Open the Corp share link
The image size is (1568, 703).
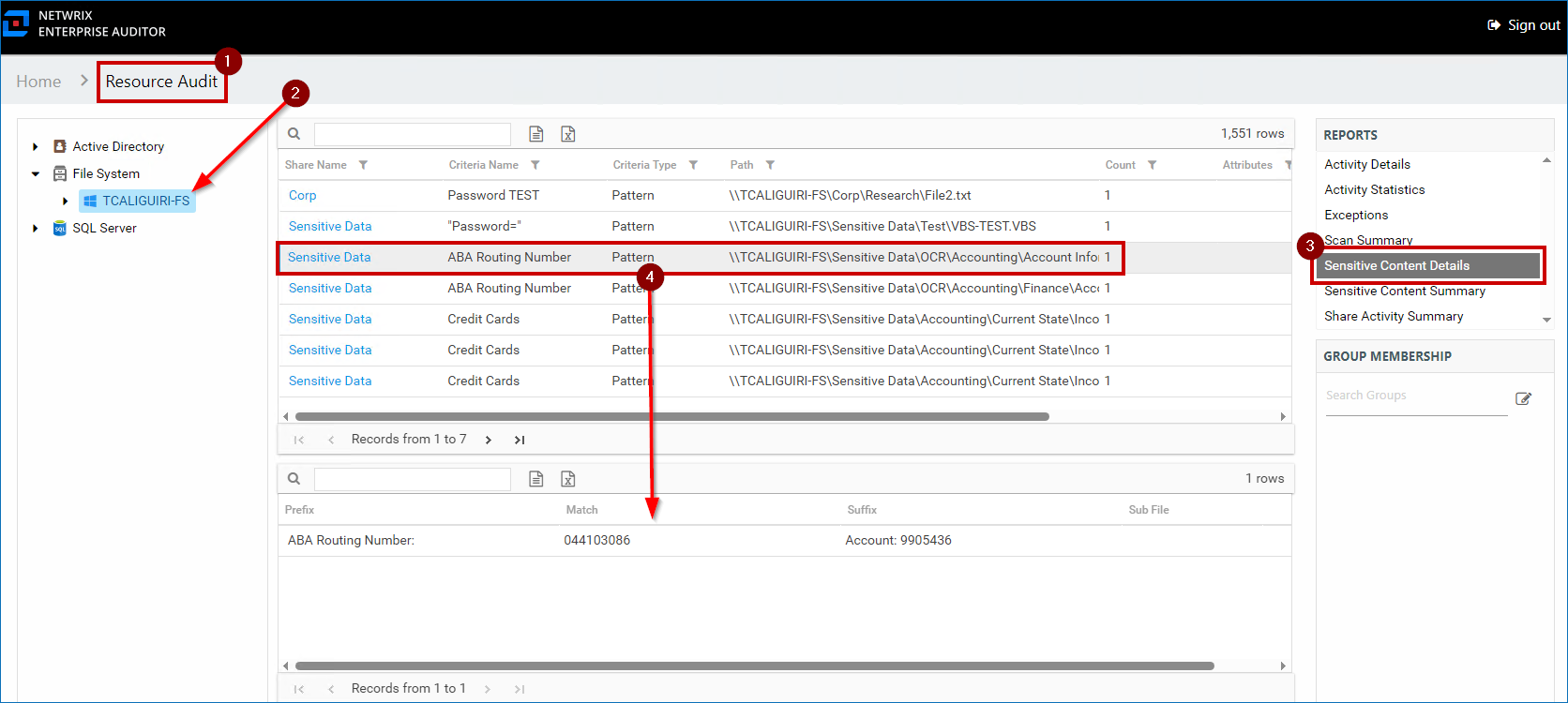pyautogui.click(x=302, y=195)
